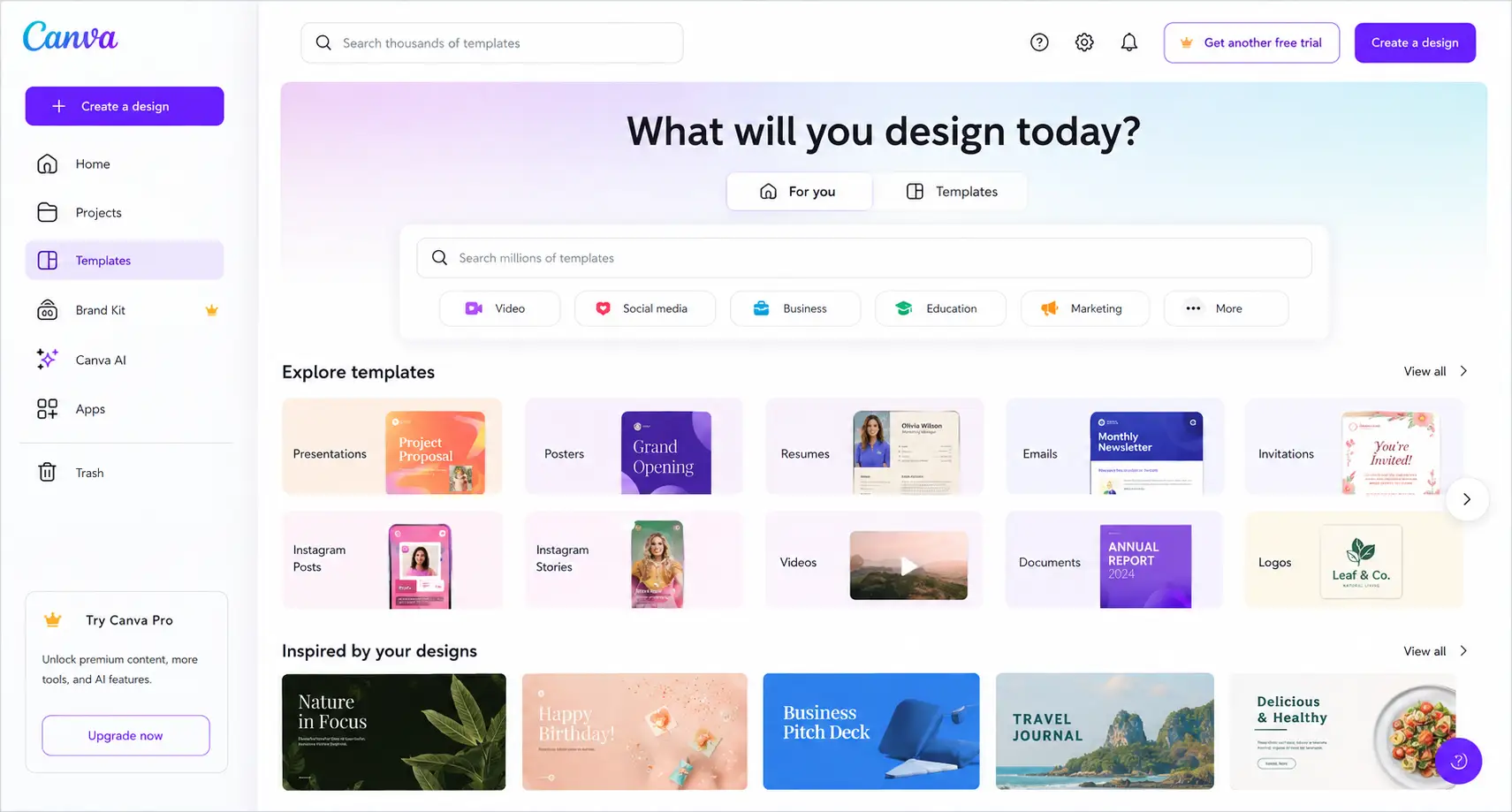
Task: Click the Education graduation cap icon
Action: click(x=903, y=308)
